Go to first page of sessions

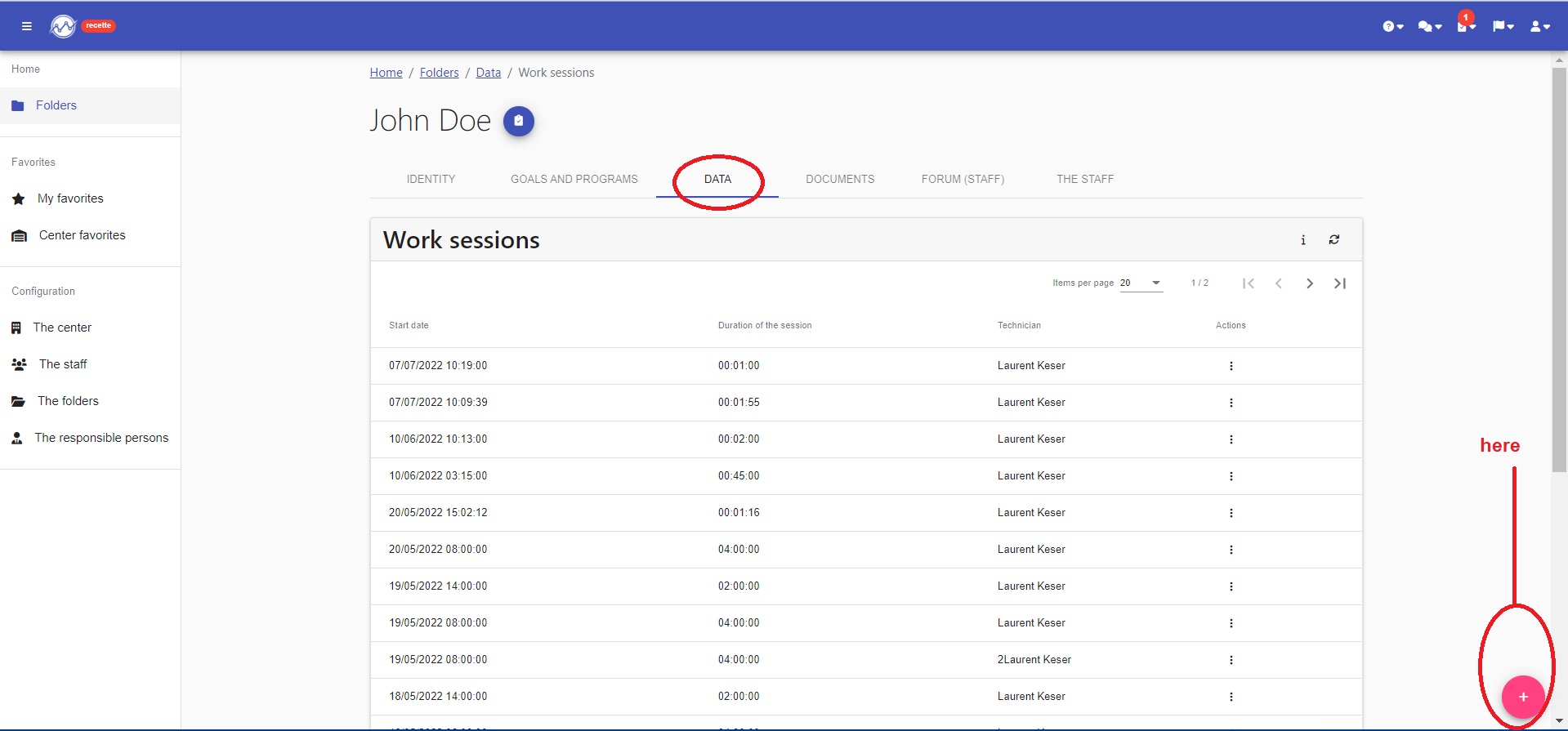(1248, 283)
